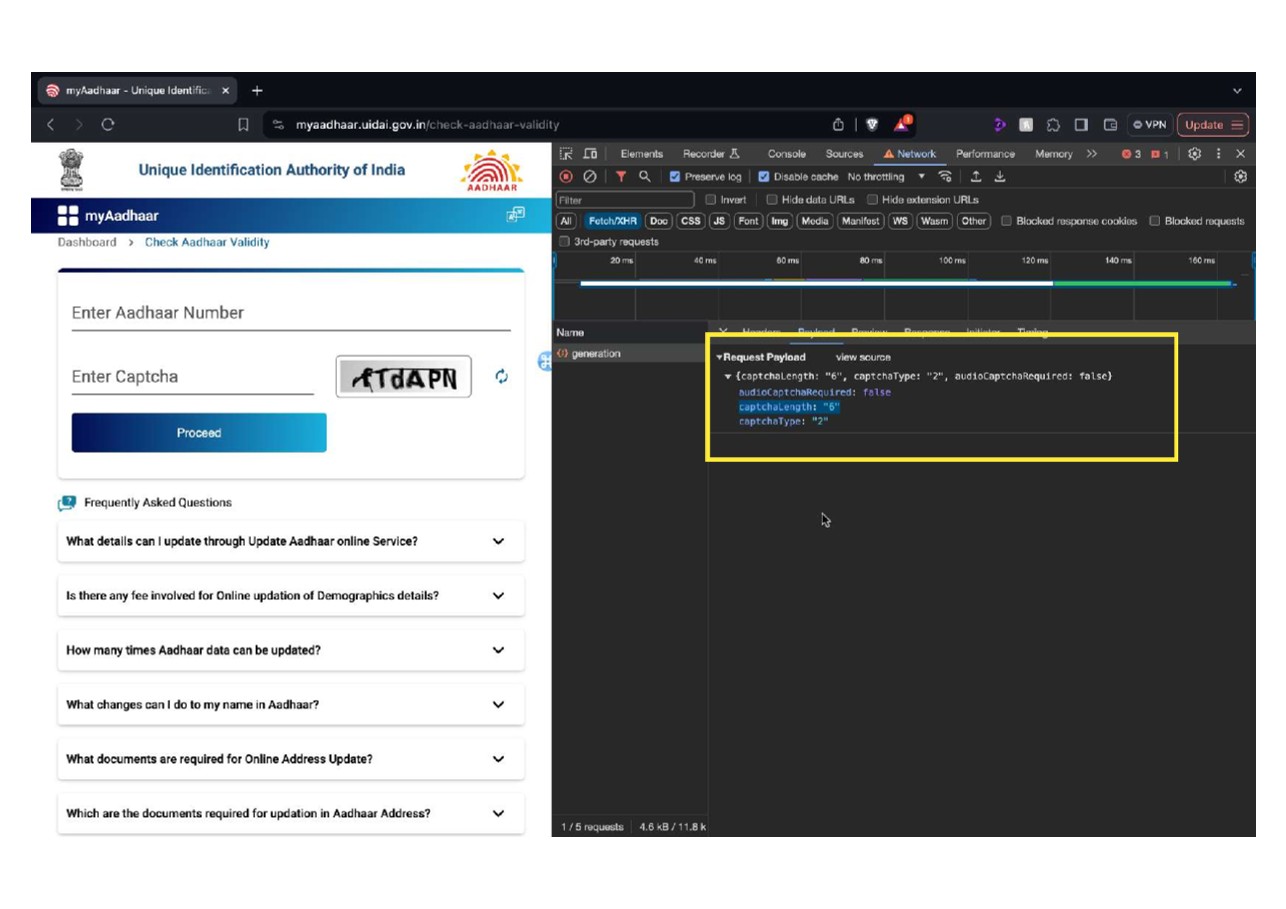The height and width of the screenshot is (909, 1286).
Task: Show the 3 errors indicator
Action: pyautogui.click(x=1131, y=154)
